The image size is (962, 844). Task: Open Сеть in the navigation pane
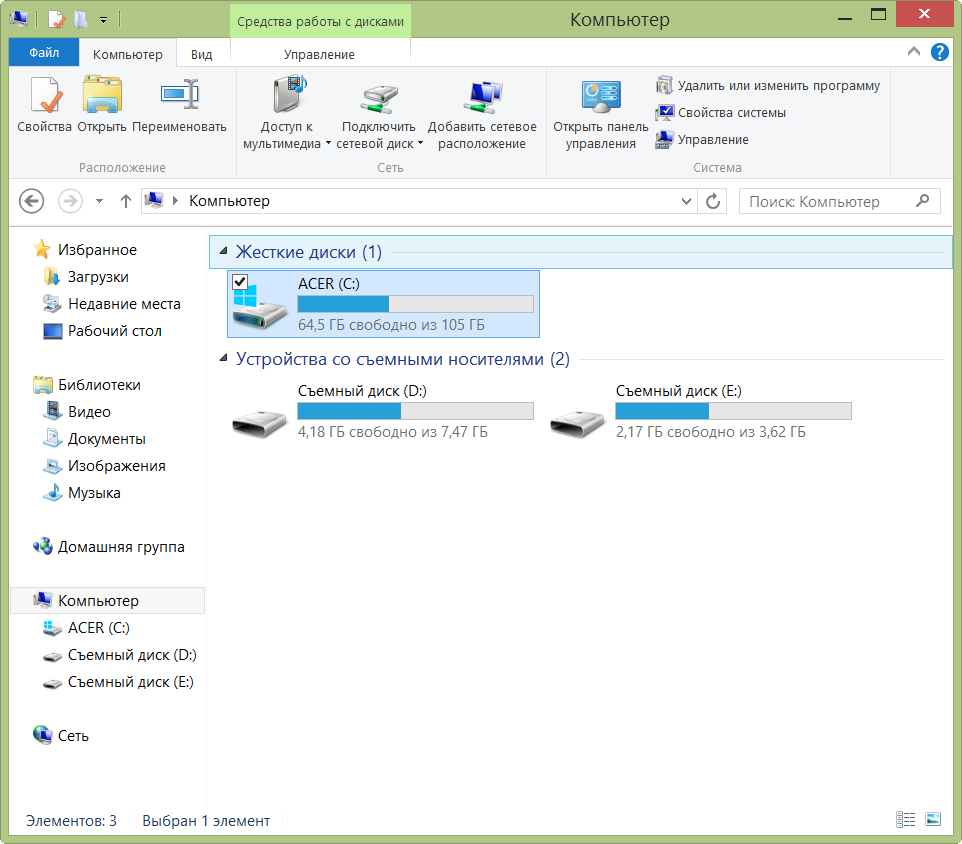pos(61,735)
